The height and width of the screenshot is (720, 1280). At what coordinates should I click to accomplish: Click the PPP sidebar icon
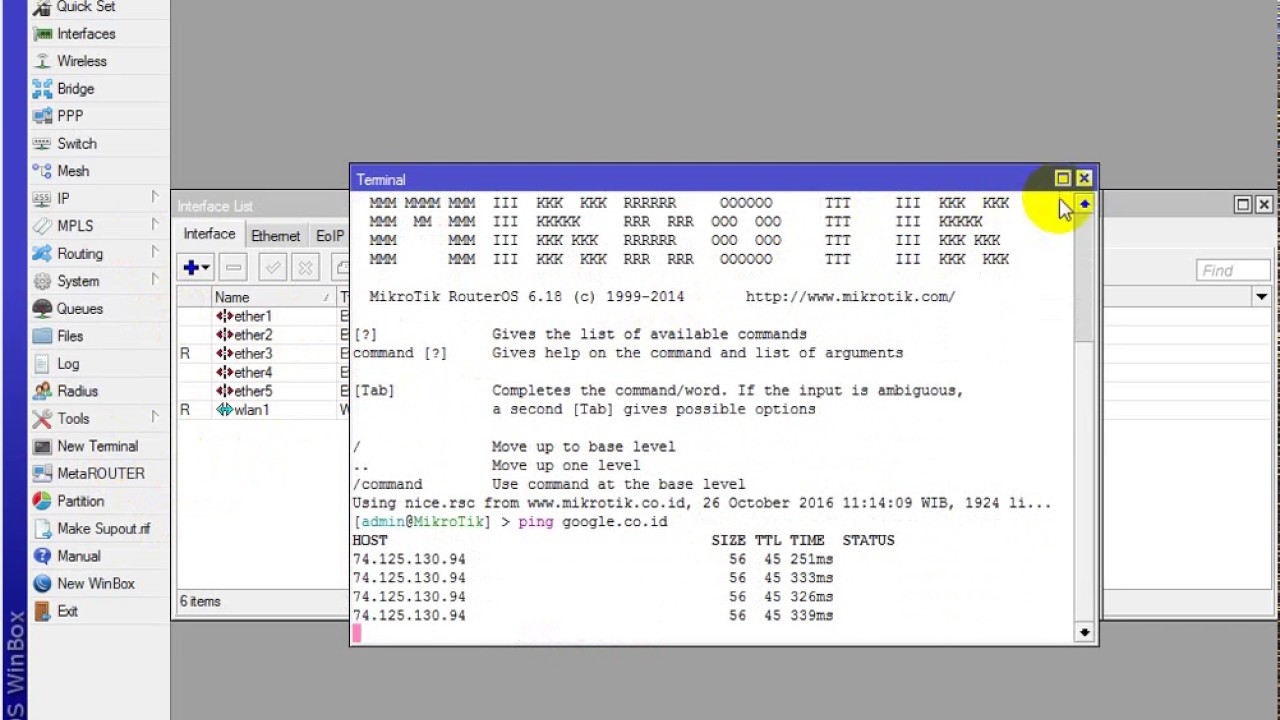41,116
